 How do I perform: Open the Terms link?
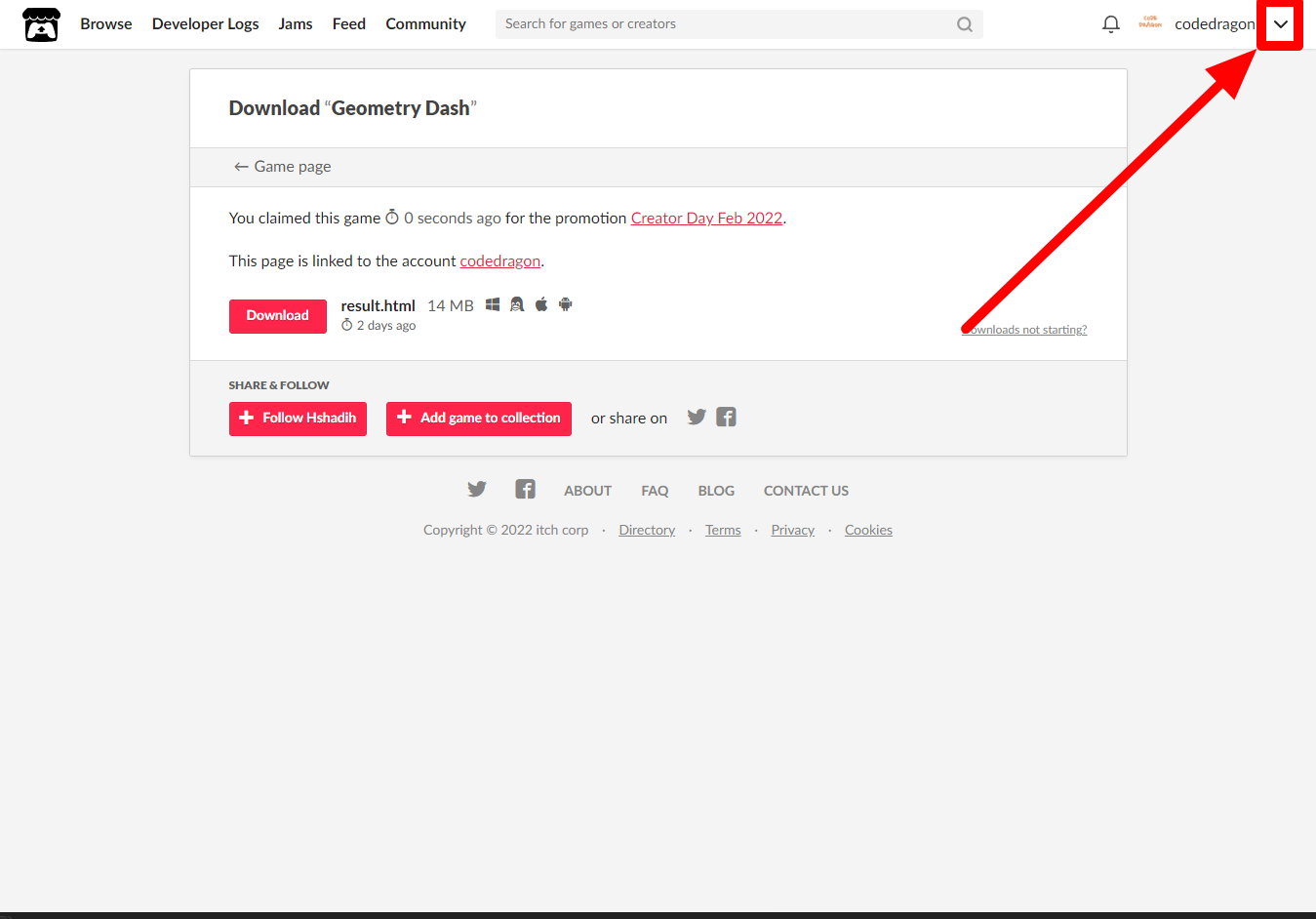[x=723, y=531]
